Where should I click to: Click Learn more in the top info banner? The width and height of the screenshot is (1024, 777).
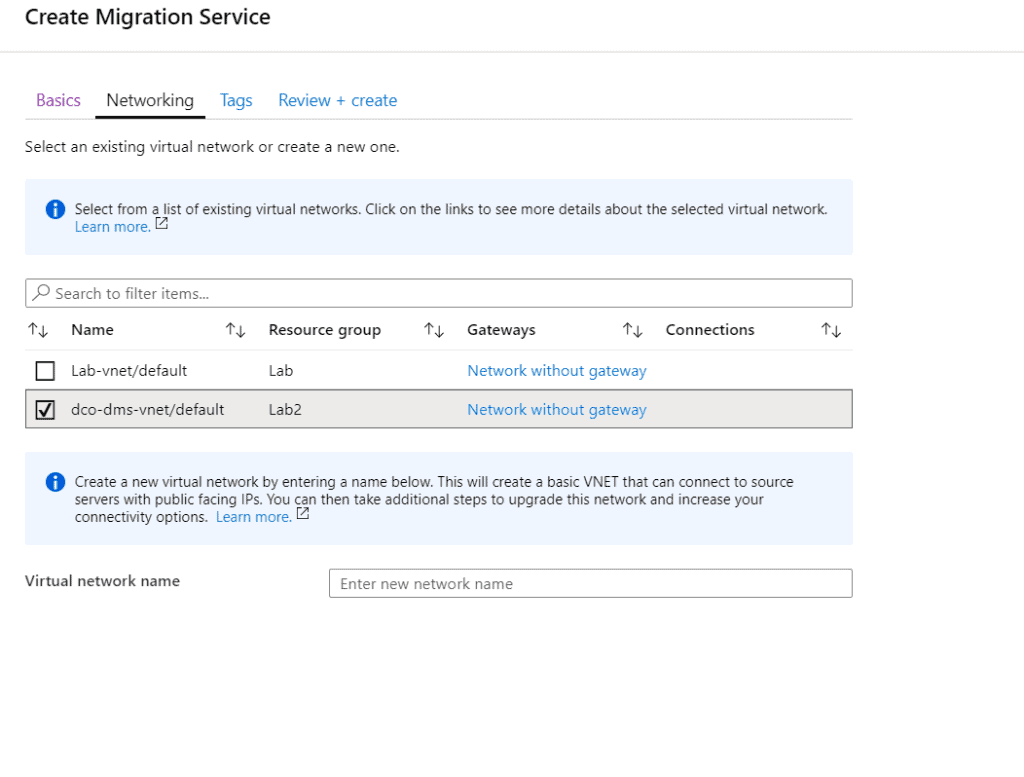point(112,227)
